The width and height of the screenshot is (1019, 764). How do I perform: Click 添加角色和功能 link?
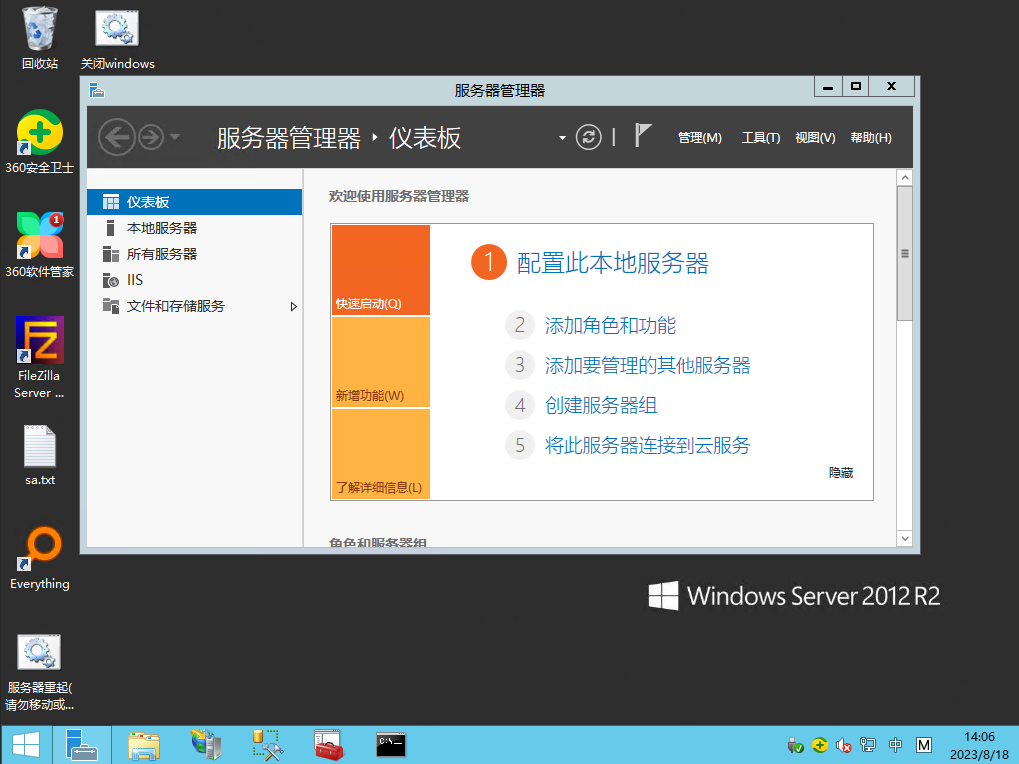[x=610, y=325]
